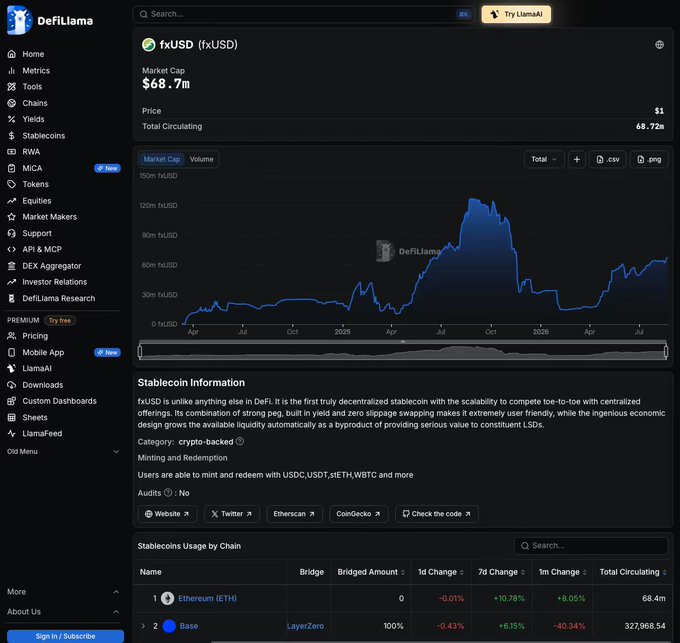Viewport: 680px width, 643px height.
Task: Collapse the More section
Action: (63, 592)
